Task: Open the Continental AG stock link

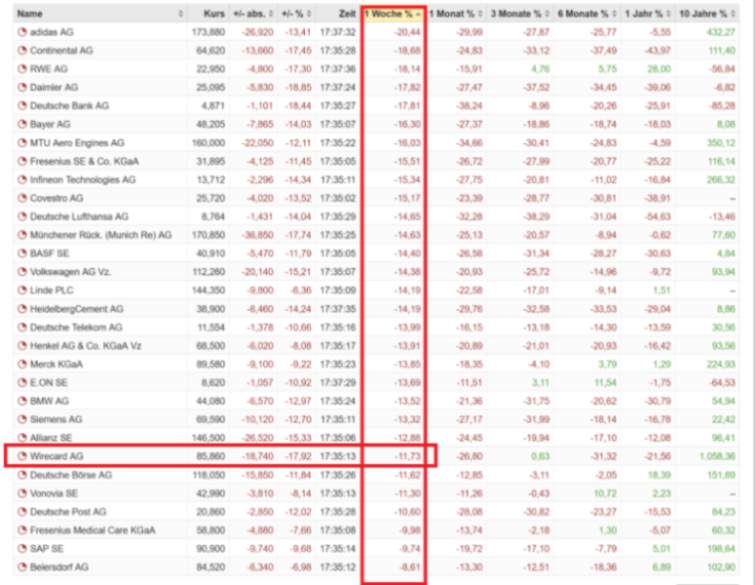Action: tap(62, 51)
